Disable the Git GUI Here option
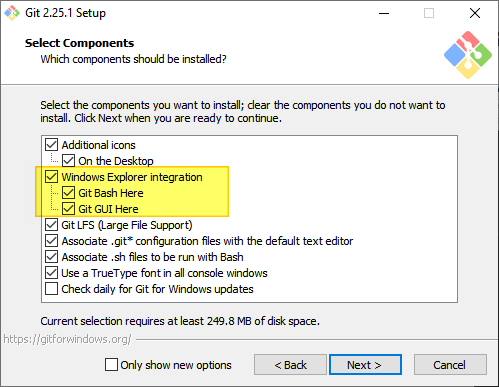The image size is (499, 387). coord(68,209)
